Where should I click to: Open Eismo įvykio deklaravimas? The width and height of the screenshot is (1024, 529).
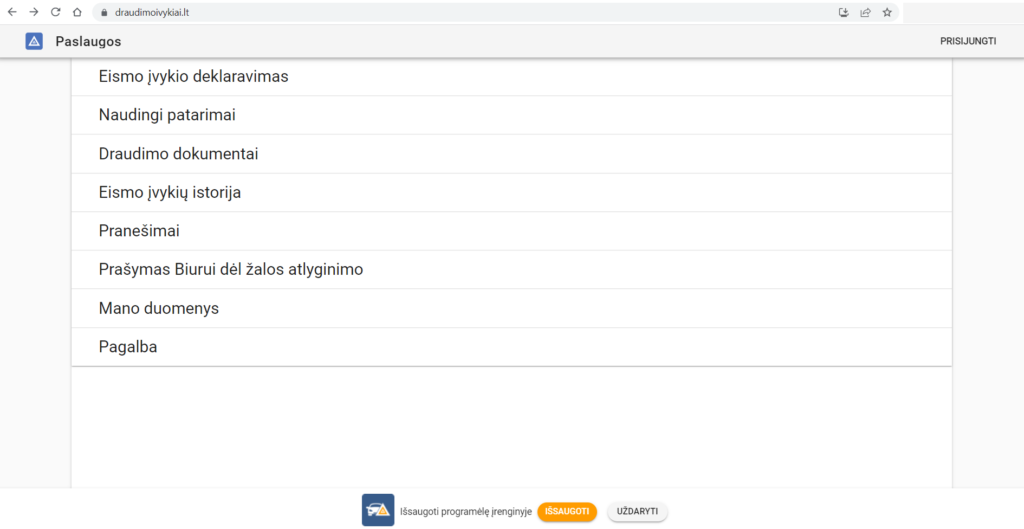(193, 76)
